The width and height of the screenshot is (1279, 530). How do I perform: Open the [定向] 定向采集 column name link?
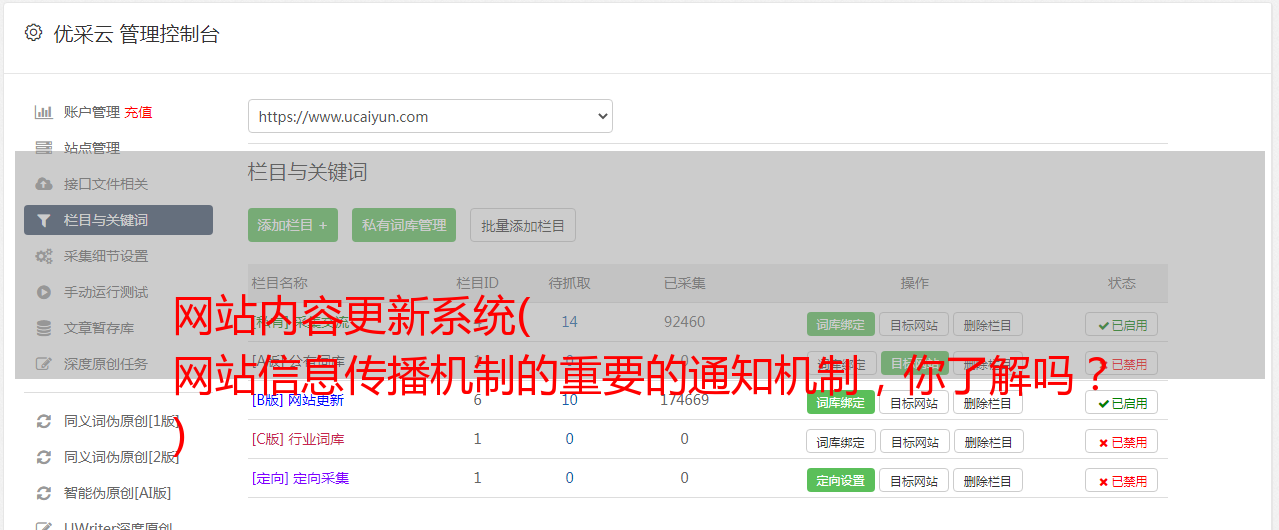(x=300, y=478)
